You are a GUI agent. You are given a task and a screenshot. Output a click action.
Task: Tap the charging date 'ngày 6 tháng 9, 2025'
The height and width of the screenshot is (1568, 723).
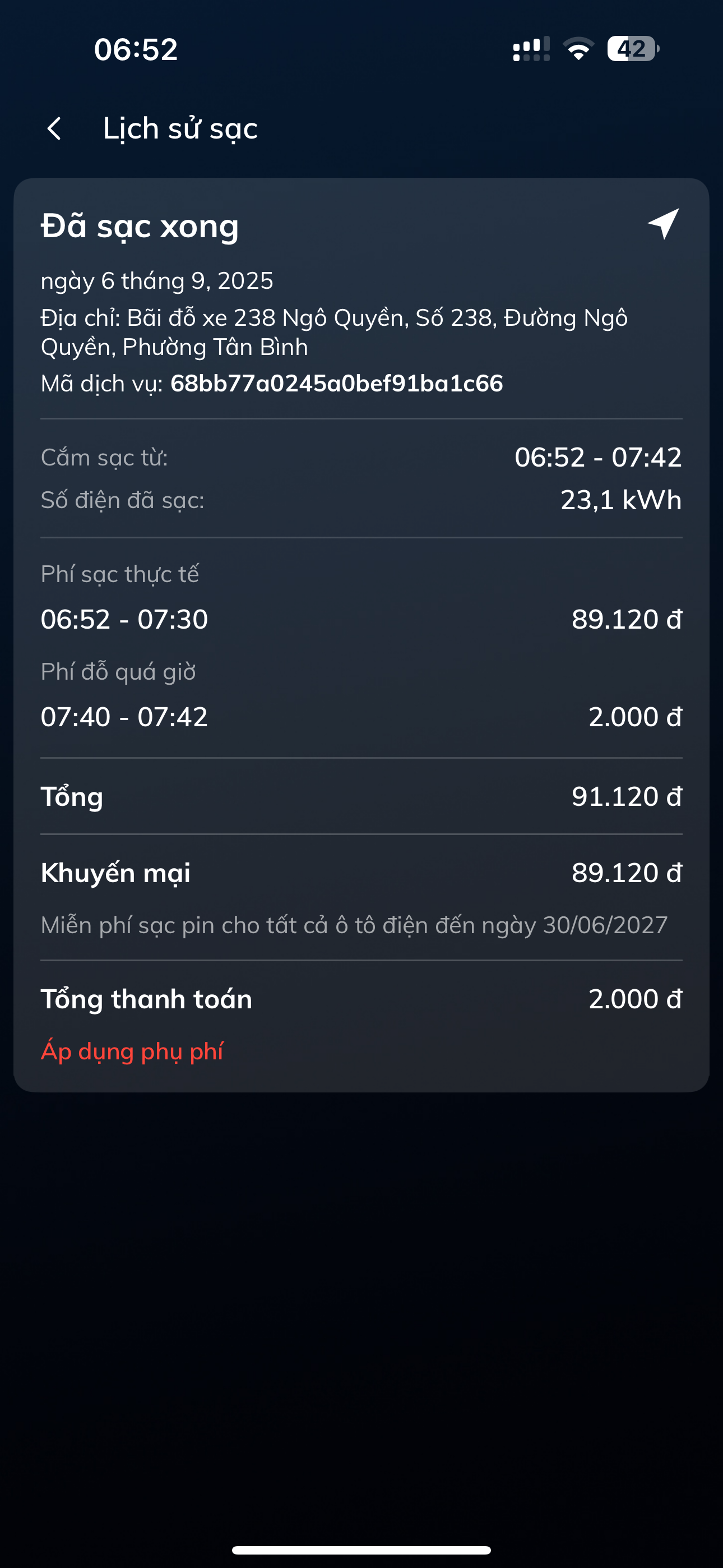coord(157,280)
